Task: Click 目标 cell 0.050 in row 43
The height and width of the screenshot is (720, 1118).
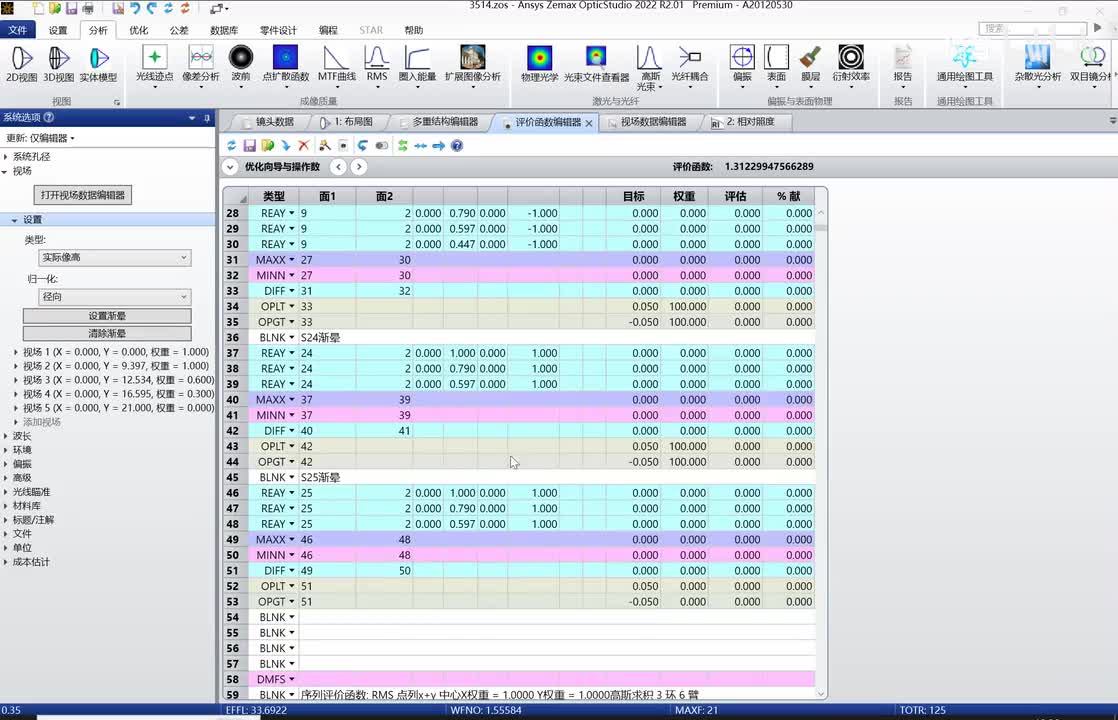Action: point(633,446)
